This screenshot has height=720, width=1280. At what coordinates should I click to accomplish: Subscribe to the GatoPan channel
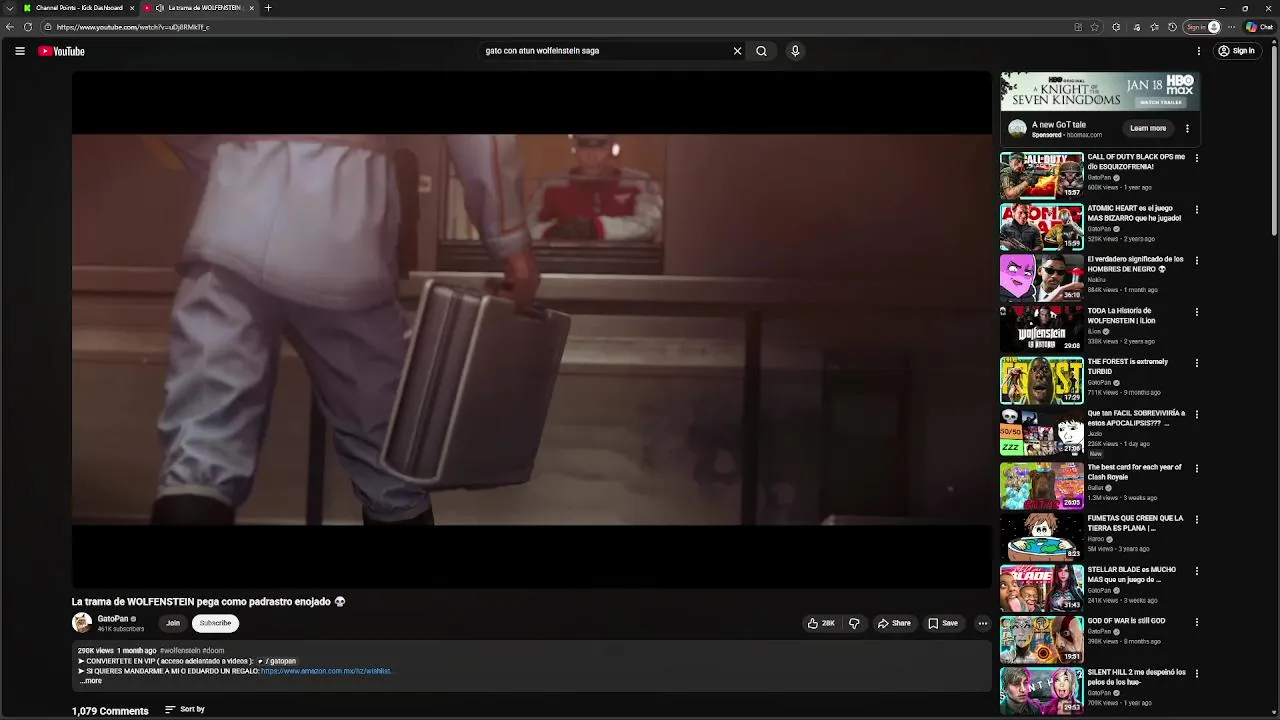click(x=215, y=623)
